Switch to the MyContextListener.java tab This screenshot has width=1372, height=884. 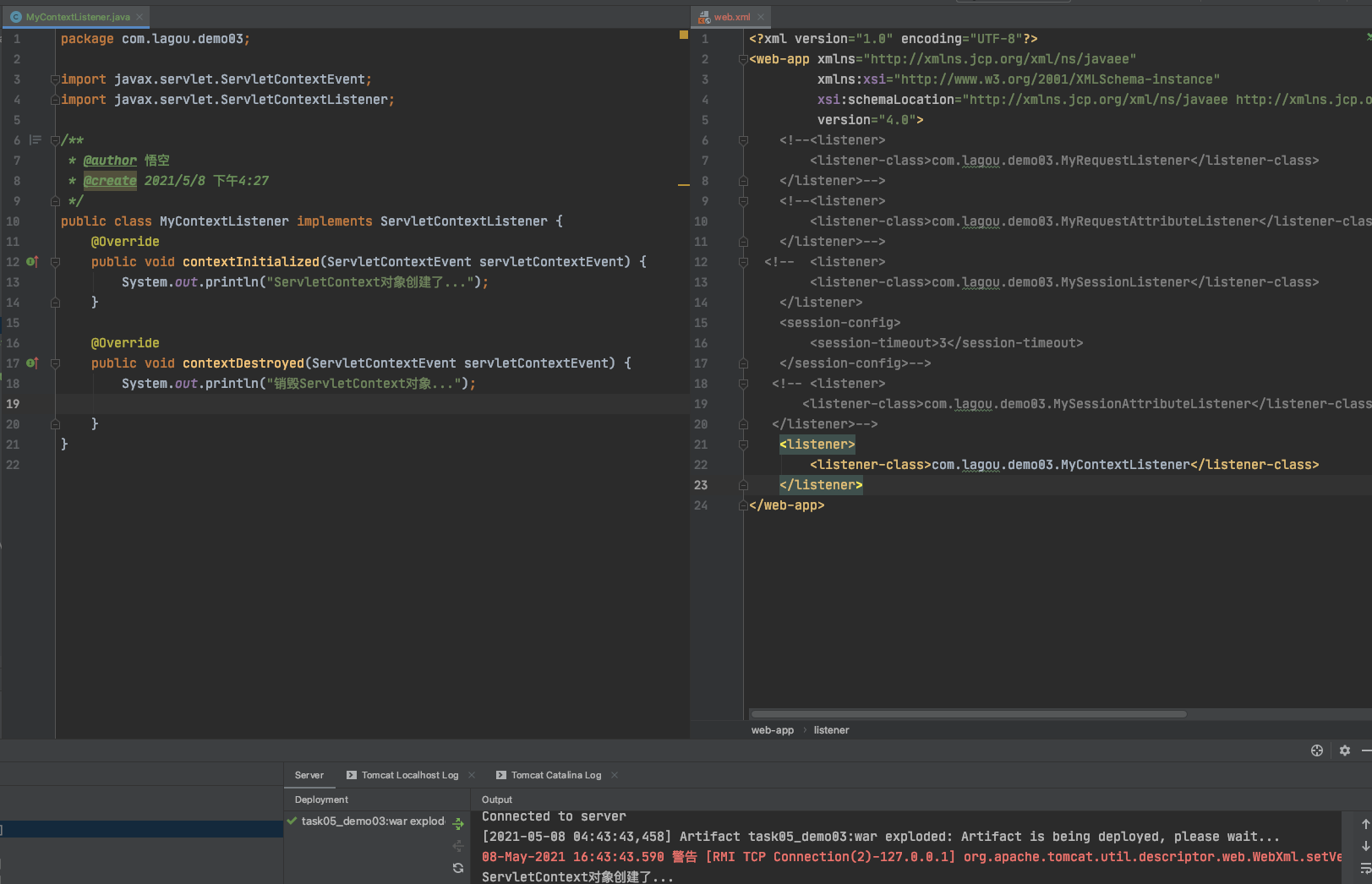coord(77,17)
